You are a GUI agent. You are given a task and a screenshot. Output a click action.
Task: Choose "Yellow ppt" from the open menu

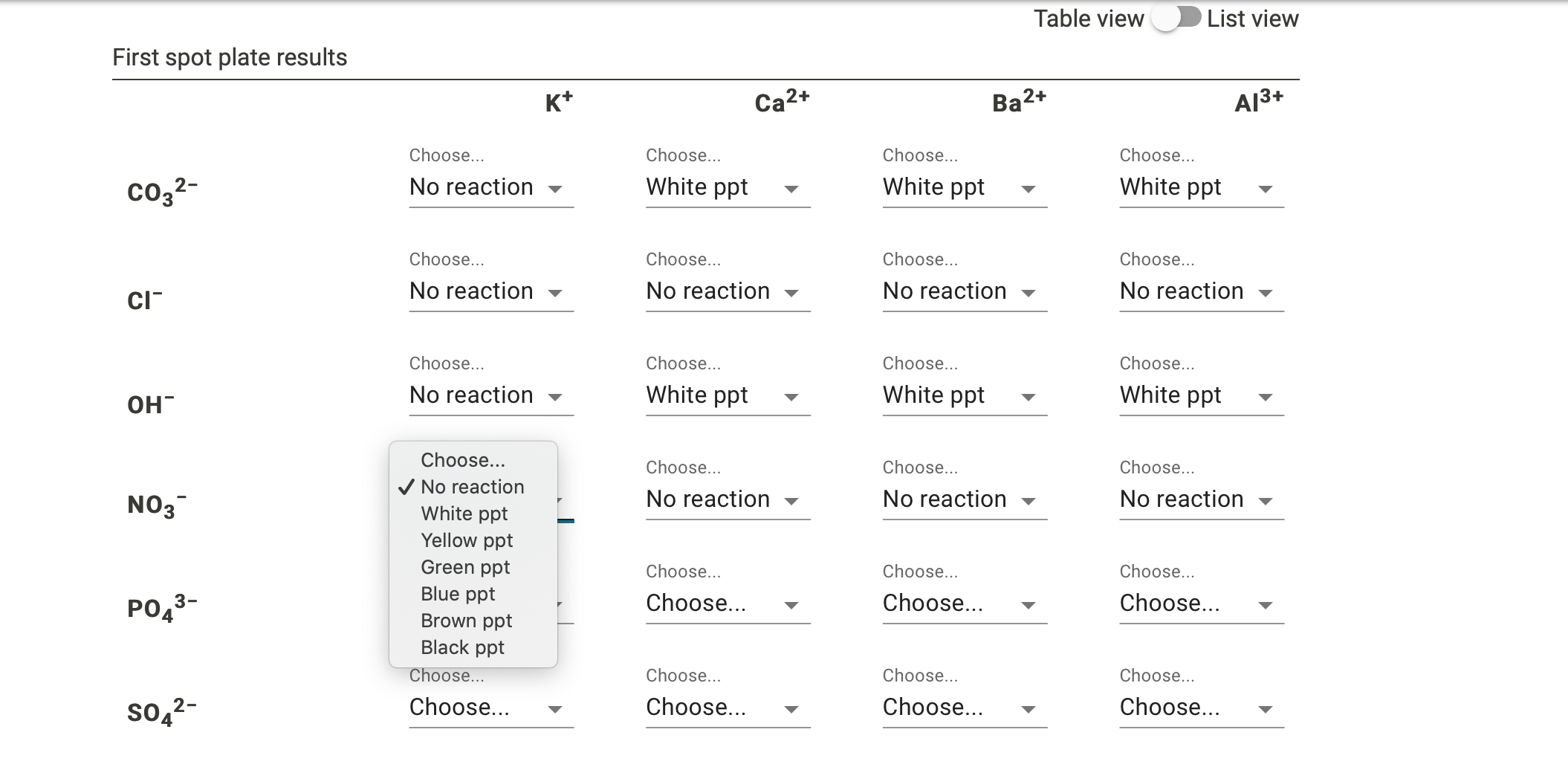click(466, 540)
